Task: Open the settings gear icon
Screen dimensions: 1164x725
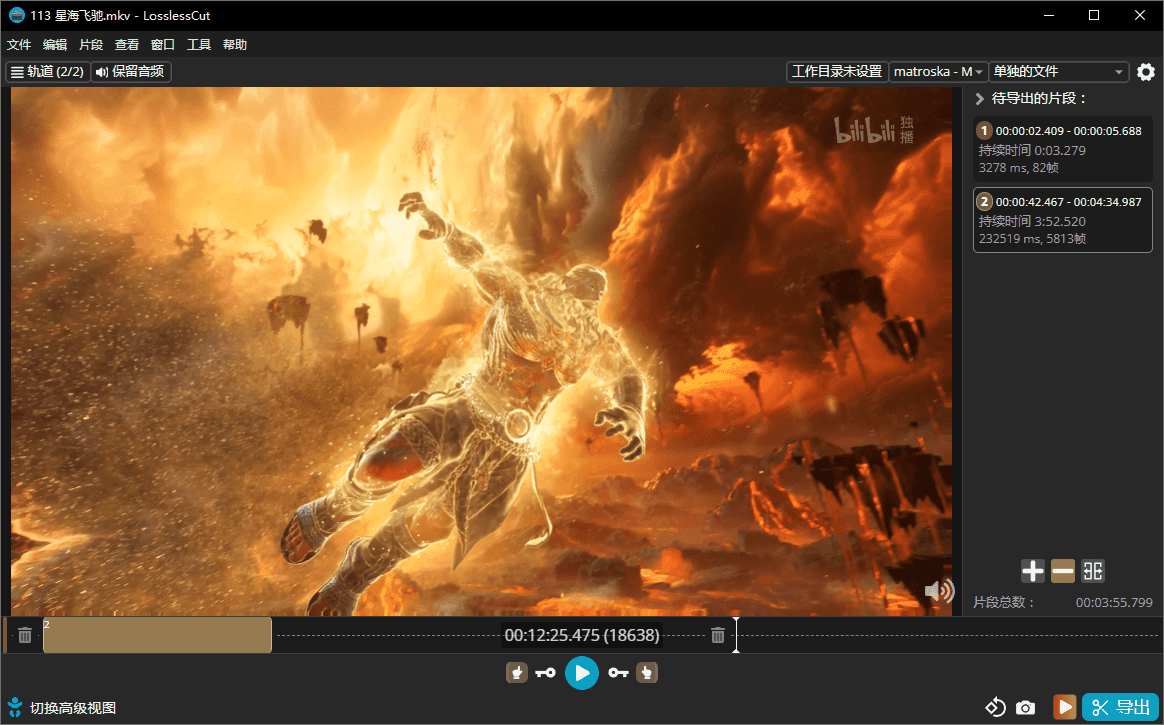Action: coord(1146,72)
